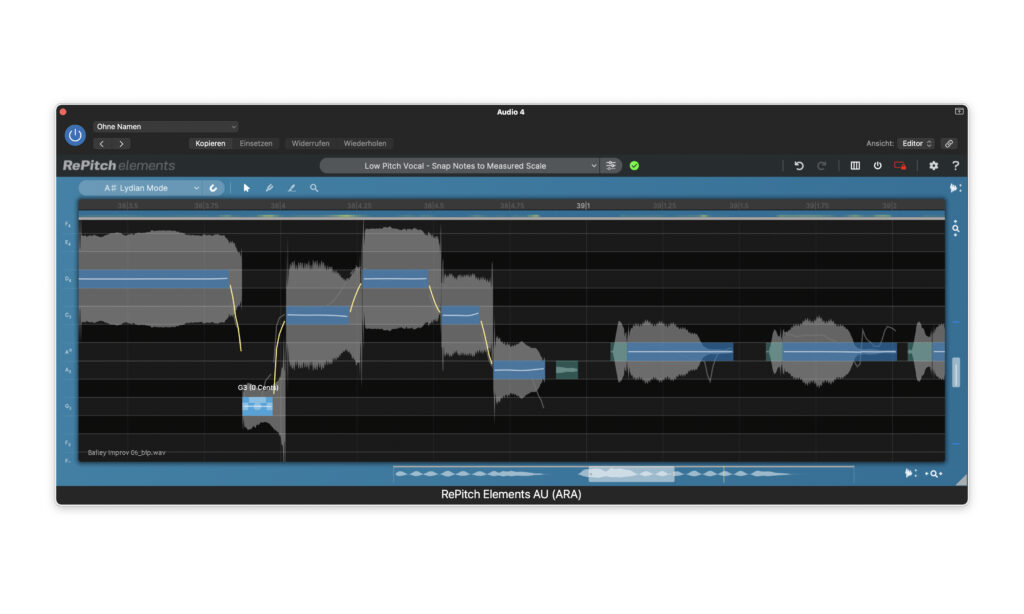Click the bottom playhead follow icon

point(911,474)
